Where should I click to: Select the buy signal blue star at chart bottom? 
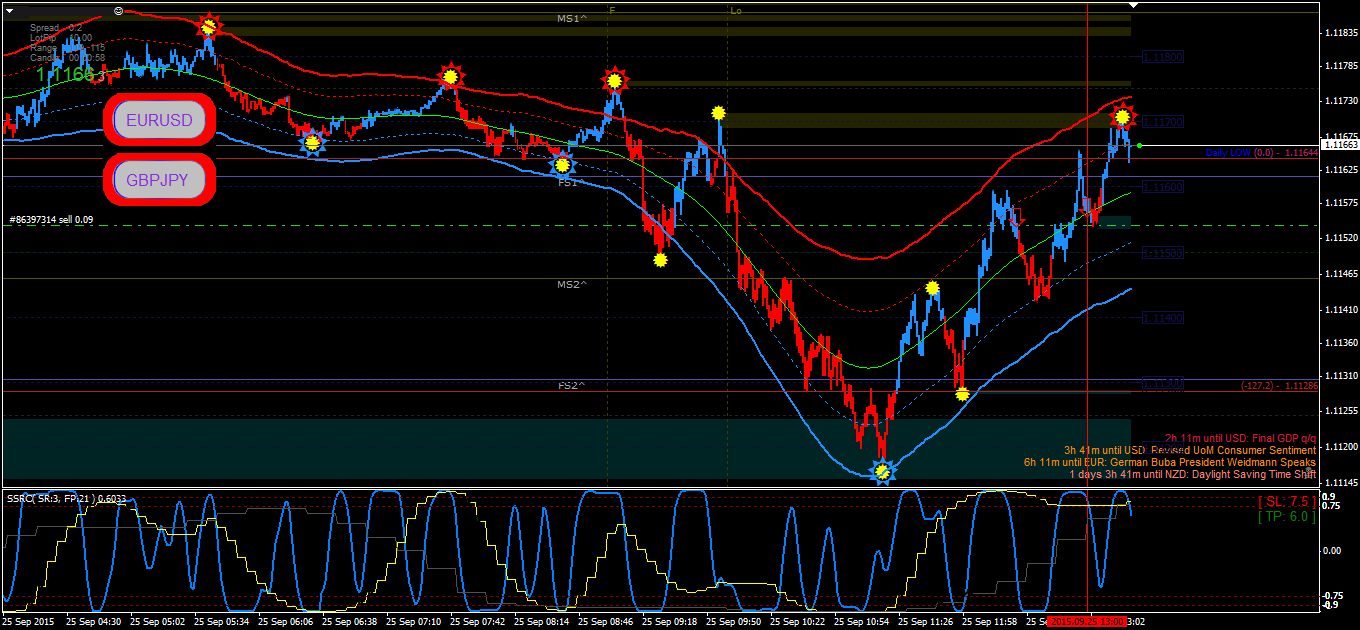coord(882,471)
